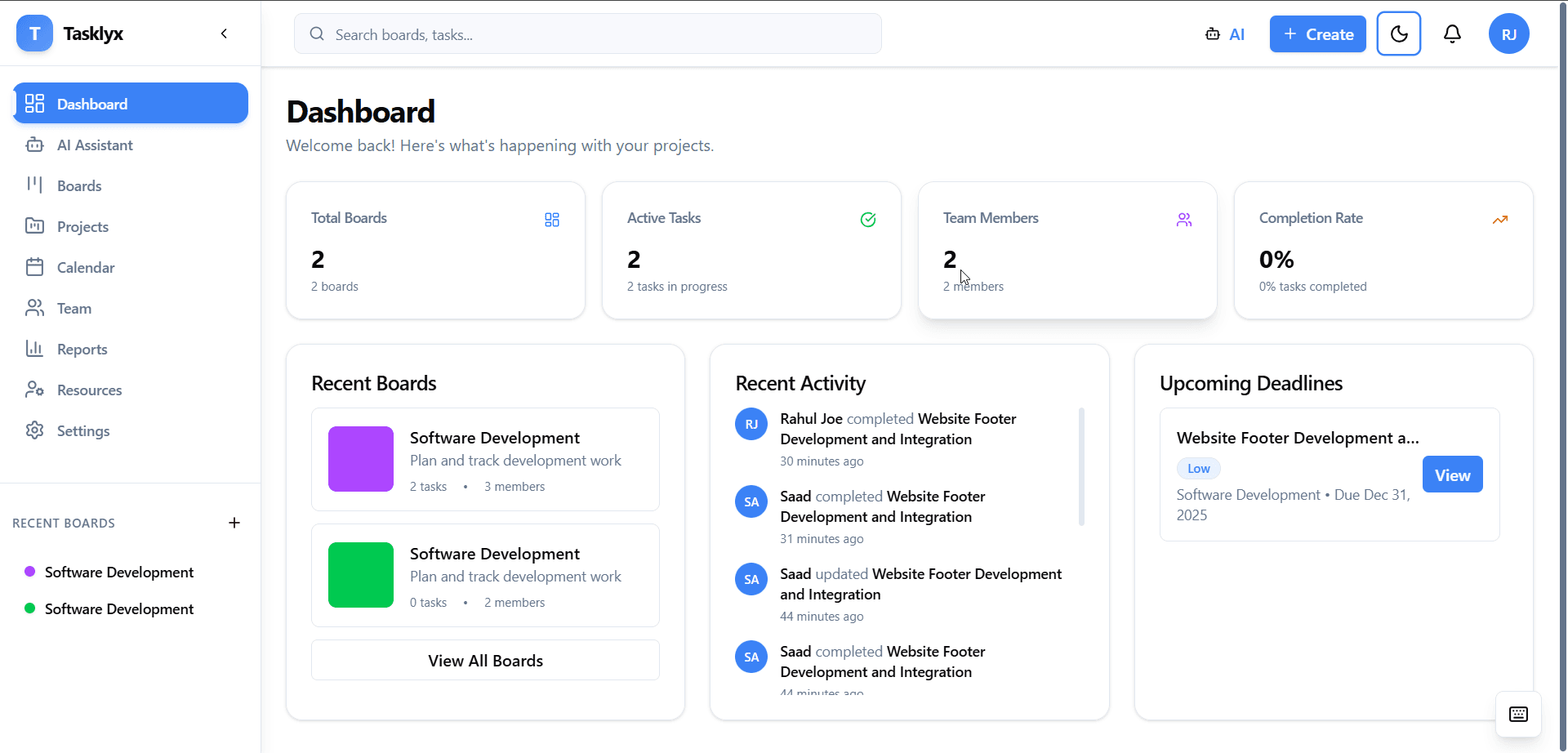This screenshot has width=1568, height=753.
Task: Select the Completion Rate stat card
Action: (x=1383, y=251)
